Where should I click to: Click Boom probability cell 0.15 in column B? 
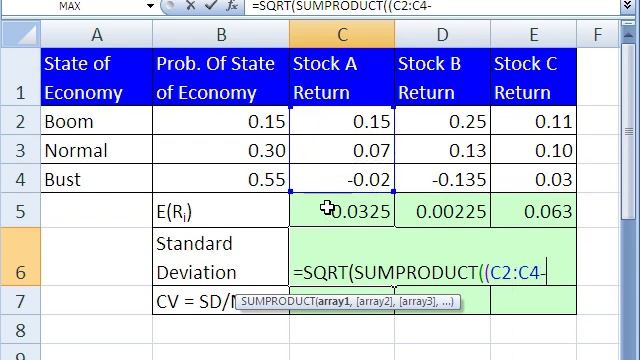(221, 121)
